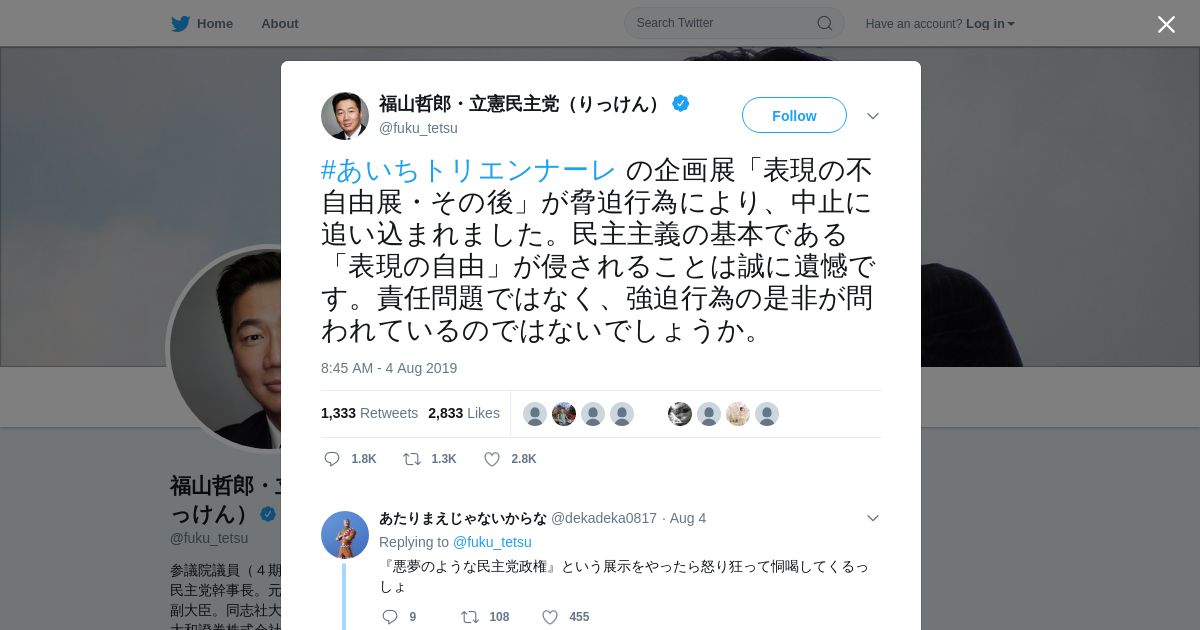This screenshot has width=1200, height=630.
Task: Open the About page
Action: coord(280,24)
